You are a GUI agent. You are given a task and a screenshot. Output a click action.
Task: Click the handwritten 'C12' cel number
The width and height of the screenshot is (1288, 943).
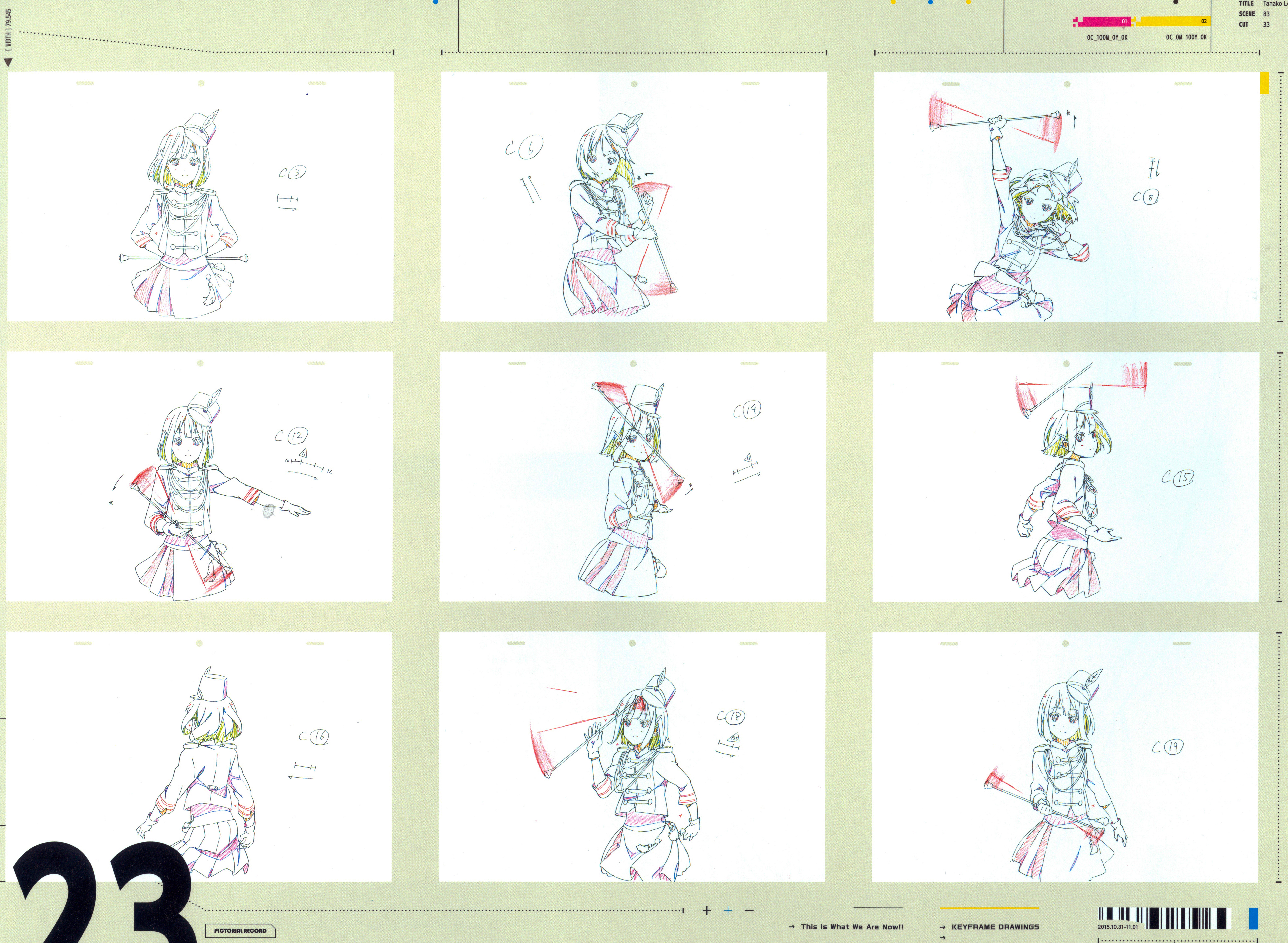coord(291,435)
